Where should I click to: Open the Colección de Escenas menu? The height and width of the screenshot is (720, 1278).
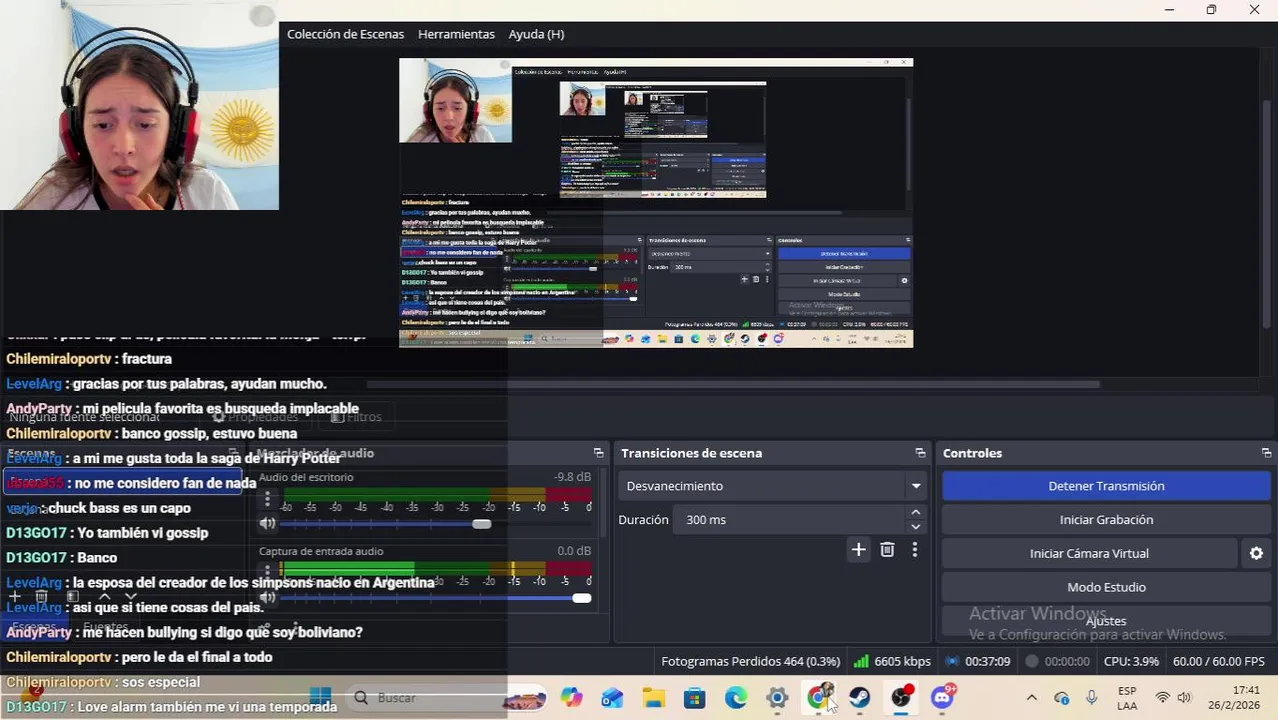pyautogui.click(x=345, y=34)
